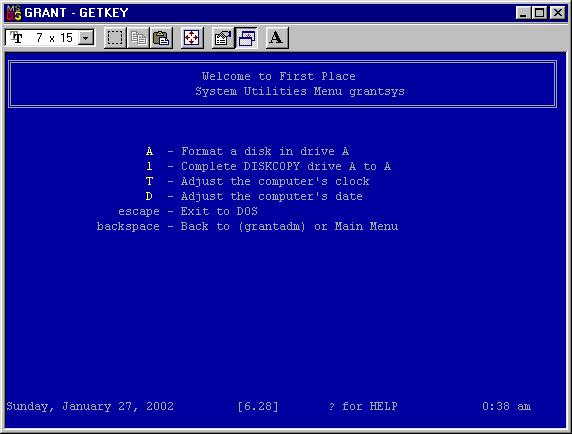This screenshot has width=572, height=434.
Task: Select 'Complete DISKCOPY drive A to A' option
Action: point(268,166)
